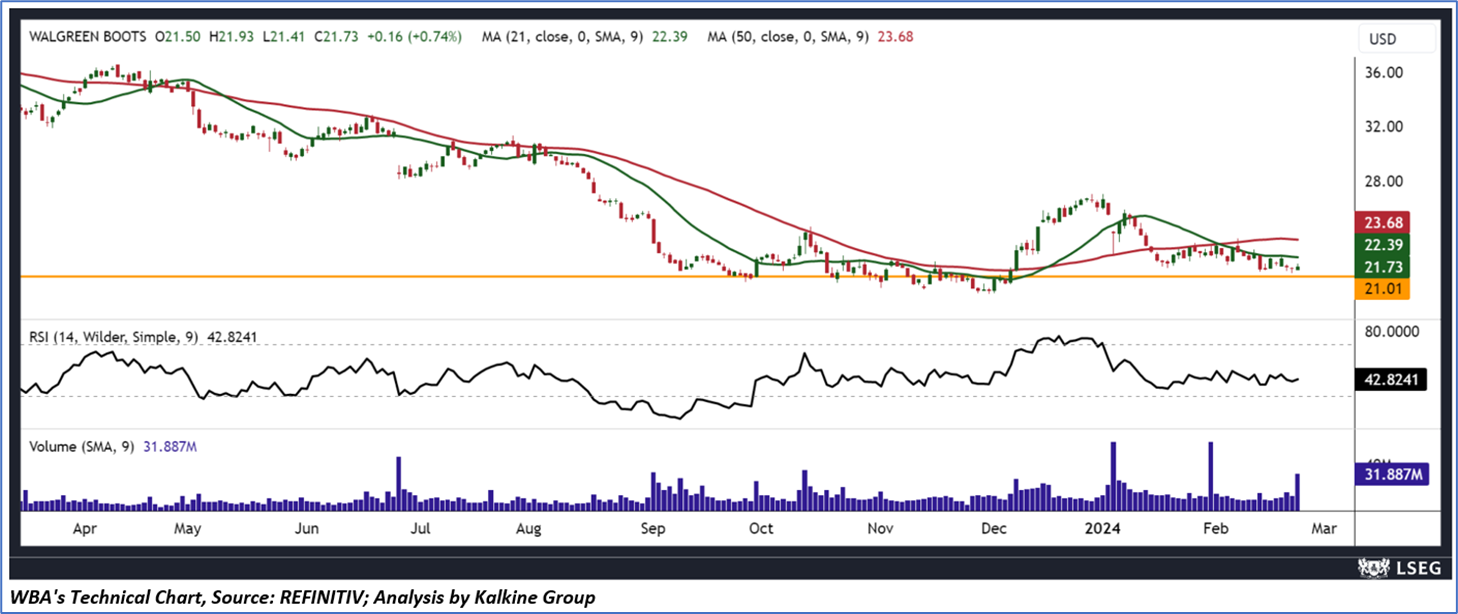This screenshot has width=1458, height=614.
Task: Click the LSEG logo
Action: 1400,569
